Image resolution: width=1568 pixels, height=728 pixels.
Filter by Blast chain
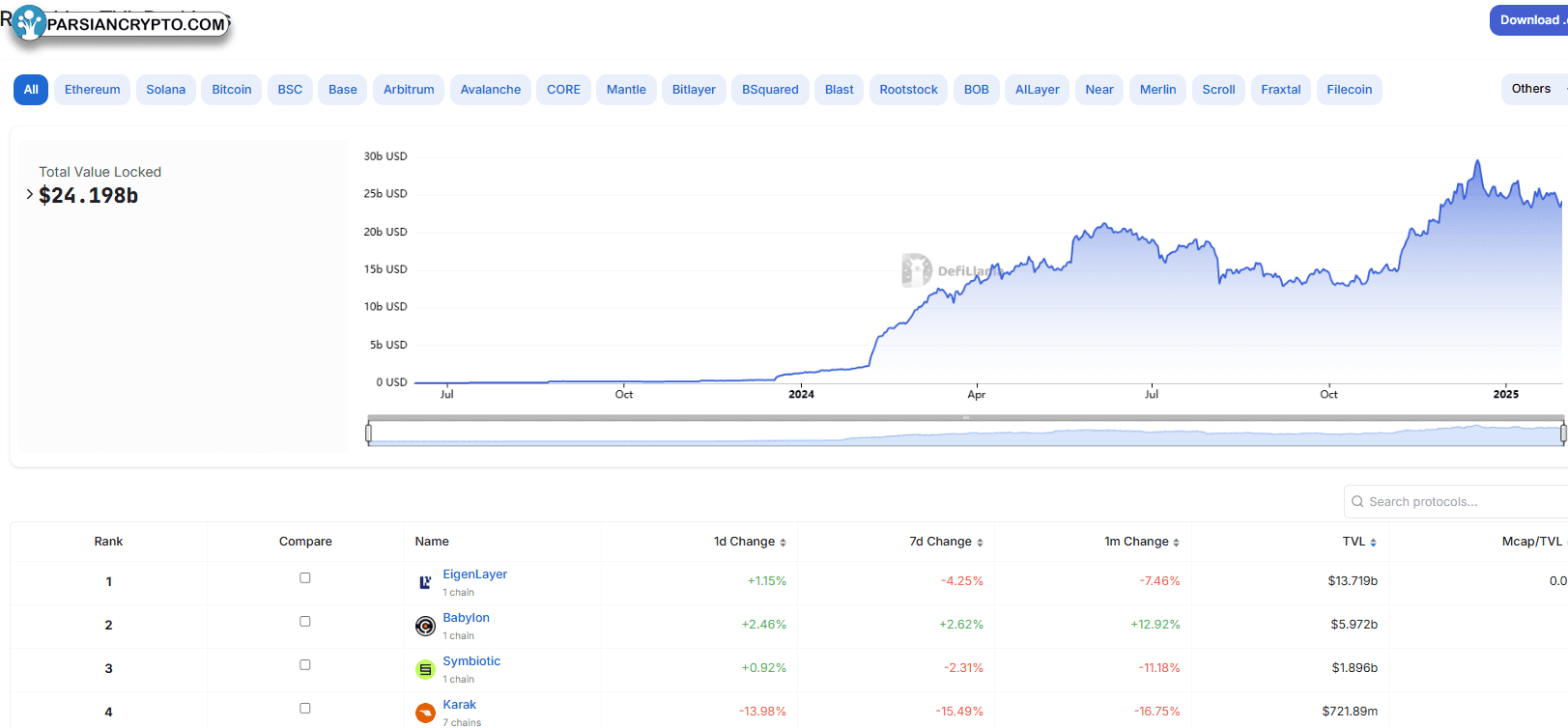point(840,90)
